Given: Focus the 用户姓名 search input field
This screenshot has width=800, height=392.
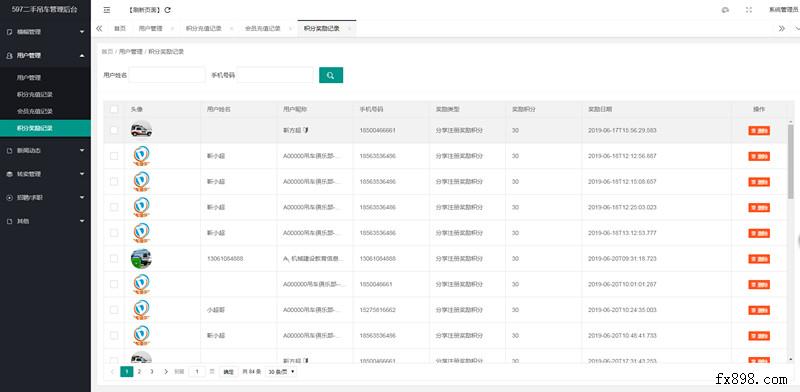Looking at the screenshot, I should coord(167,75).
